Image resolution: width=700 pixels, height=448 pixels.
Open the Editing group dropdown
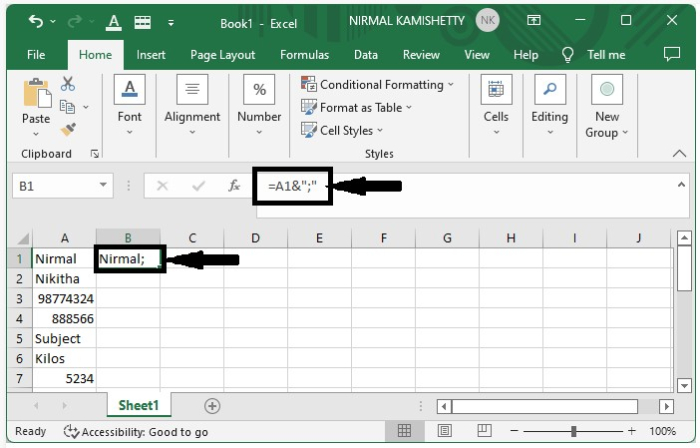tap(550, 105)
